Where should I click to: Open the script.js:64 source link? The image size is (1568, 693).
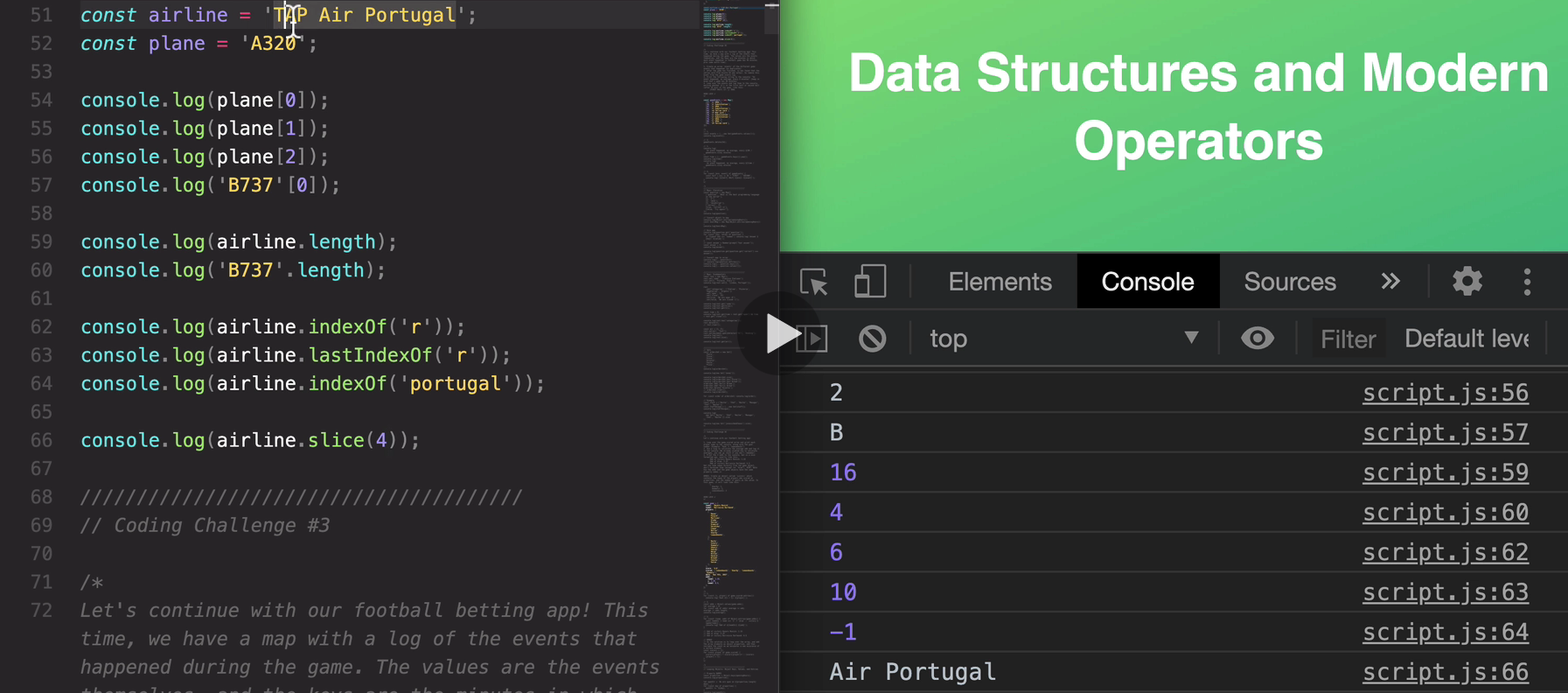click(1445, 633)
